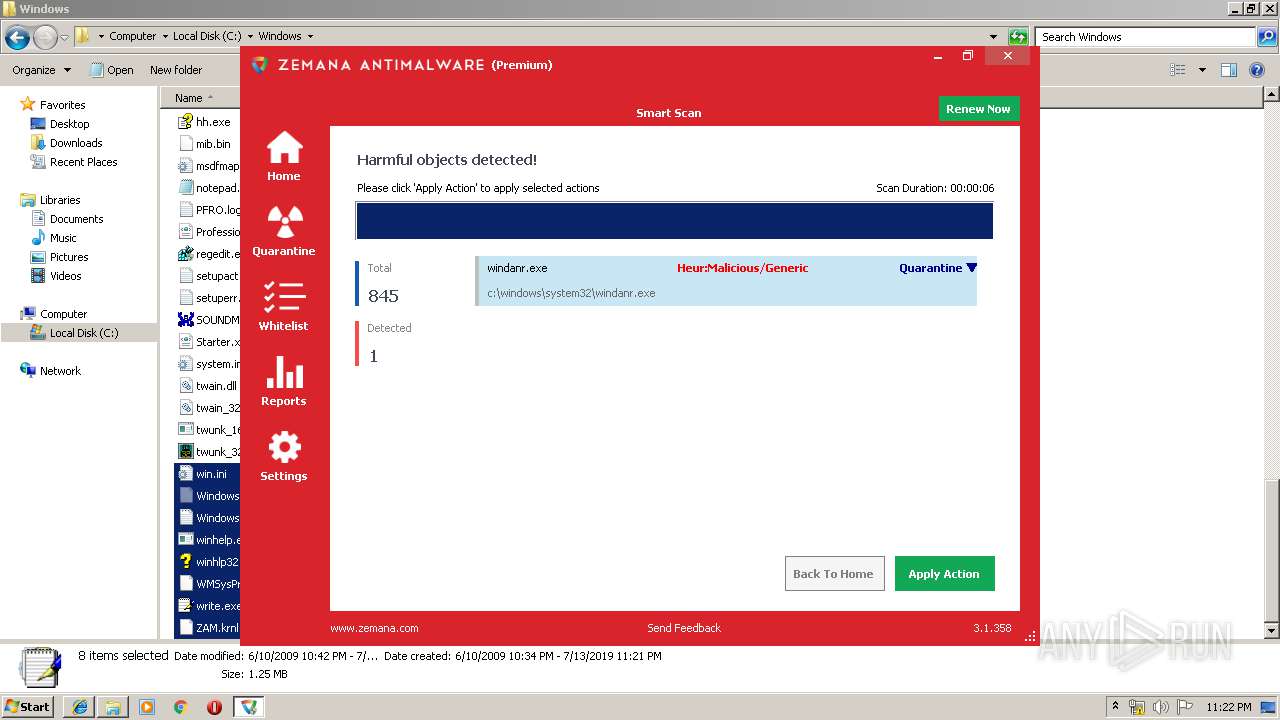Screen dimensions: 1280x720
Task: Click the Renew Now button
Action: pos(978,109)
